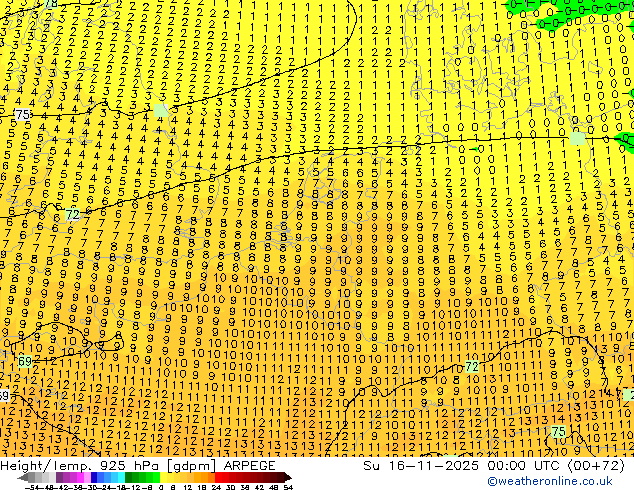Click the 72 label among the 6s and 7s
Screen dimensions: 634x490
point(72,214)
